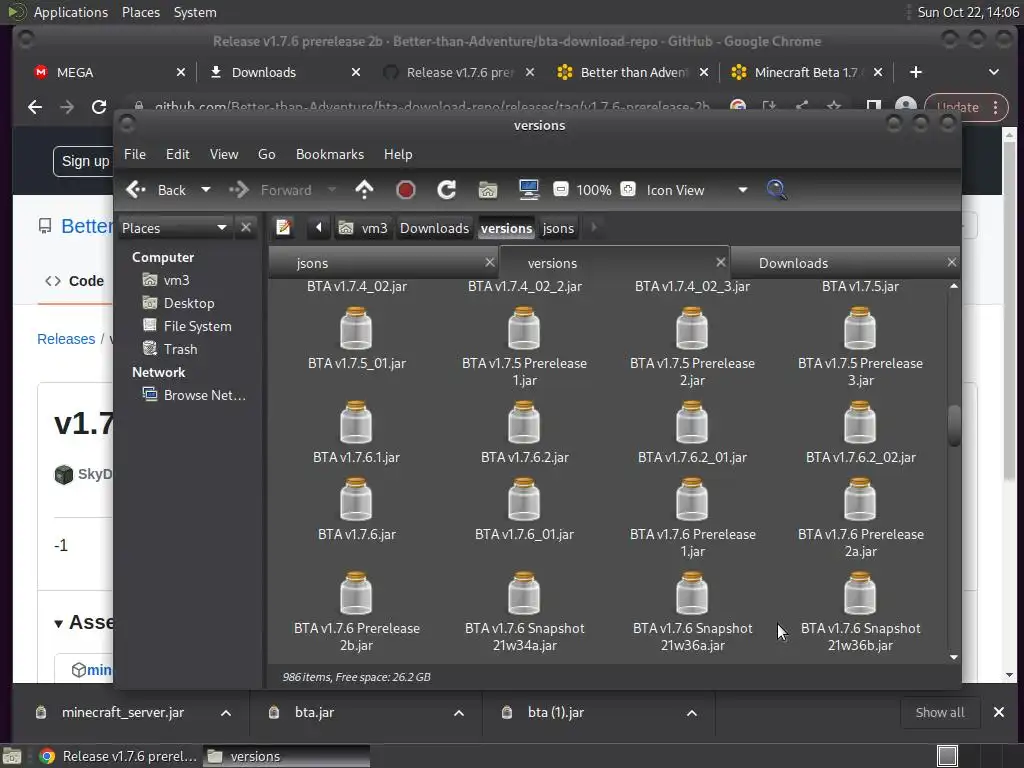
Task: Select BTA v1.7.6 Snapshot 21w34a.jar icon
Action: click(x=524, y=594)
